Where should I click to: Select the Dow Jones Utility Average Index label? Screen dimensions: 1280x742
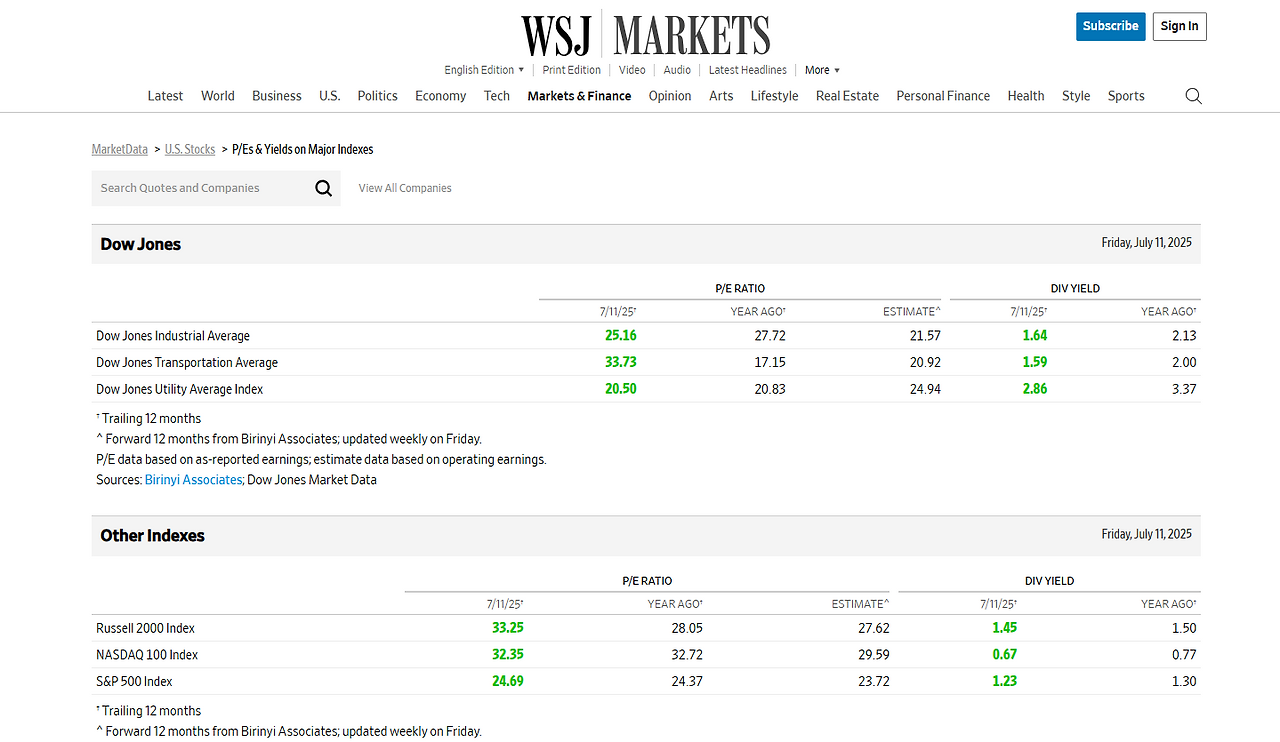click(180, 389)
